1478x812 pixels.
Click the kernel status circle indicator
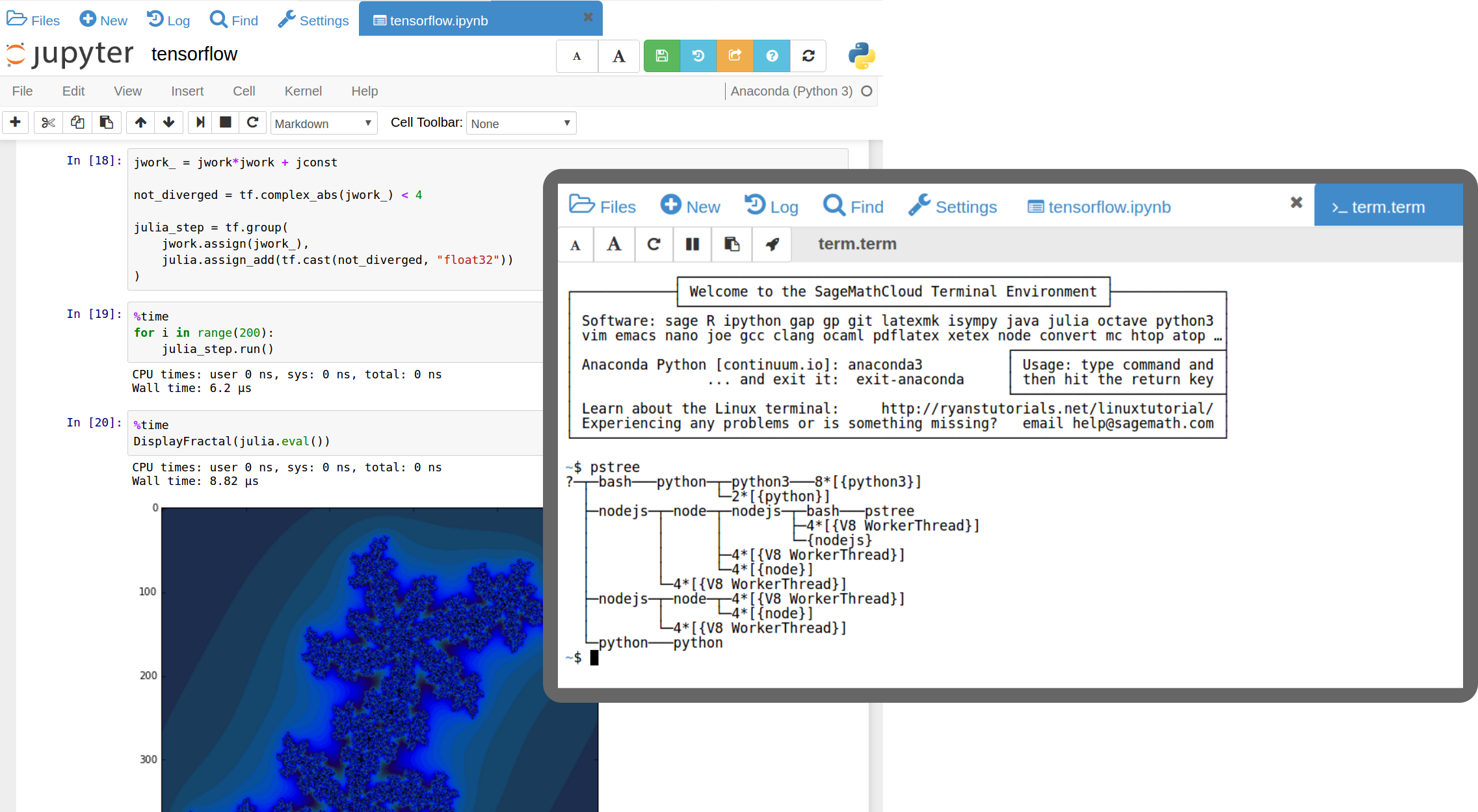pyautogui.click(x=866, y=91)
